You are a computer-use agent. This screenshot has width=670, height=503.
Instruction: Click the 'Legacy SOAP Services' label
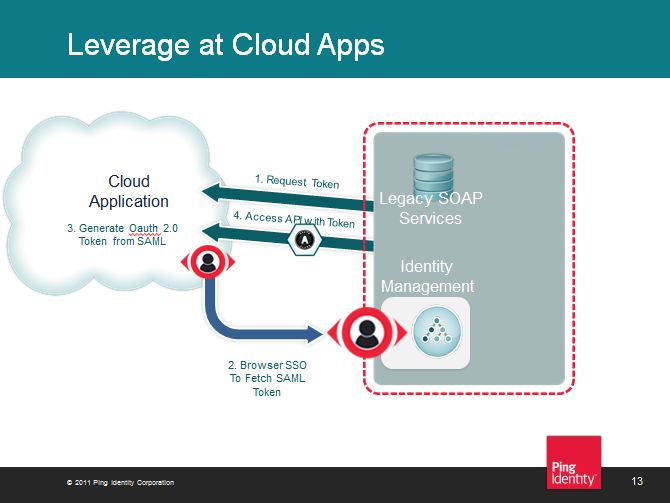point(431,208)
